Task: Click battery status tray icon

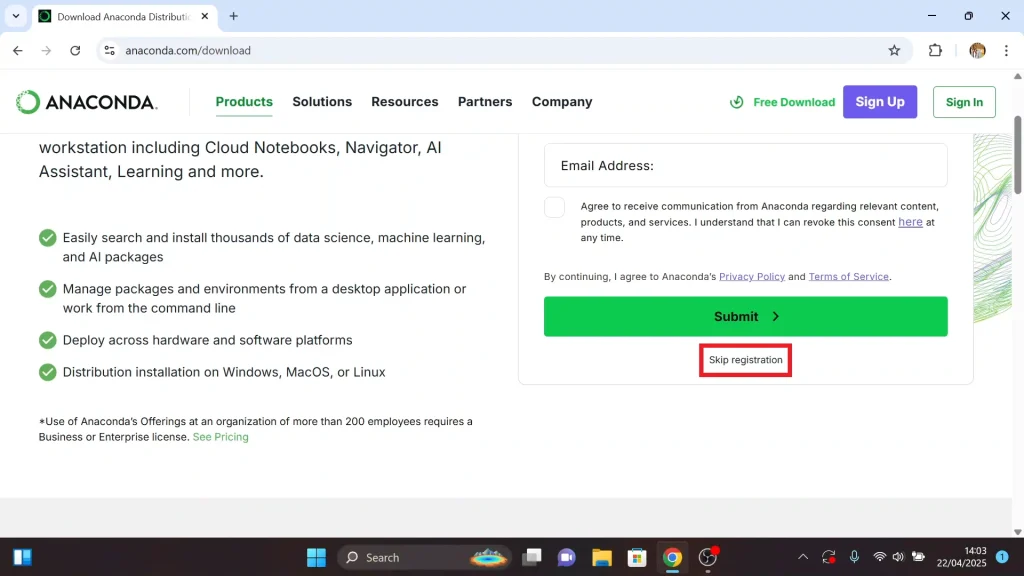Action: point(918,557)
